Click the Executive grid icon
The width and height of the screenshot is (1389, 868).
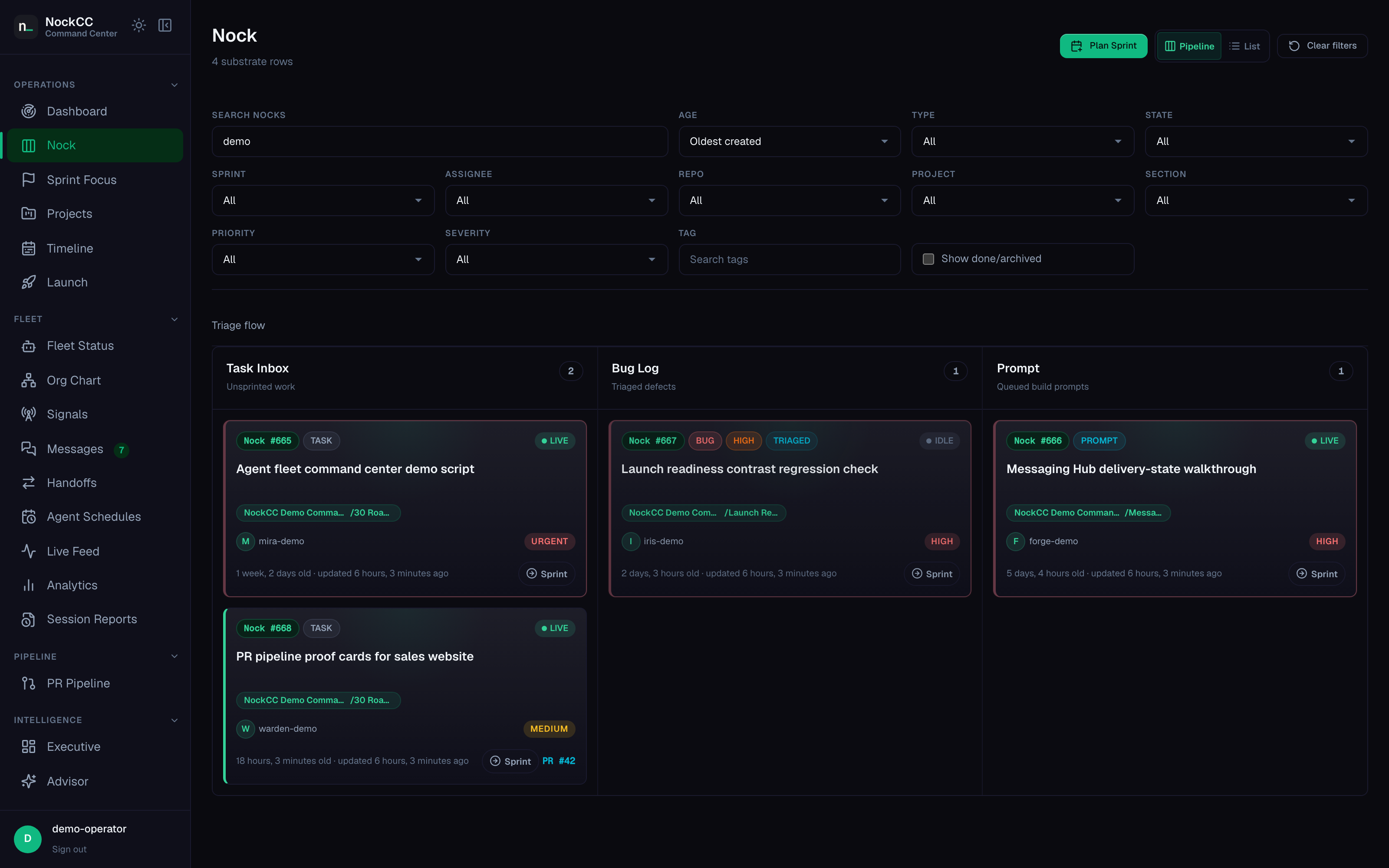[29, 746]
